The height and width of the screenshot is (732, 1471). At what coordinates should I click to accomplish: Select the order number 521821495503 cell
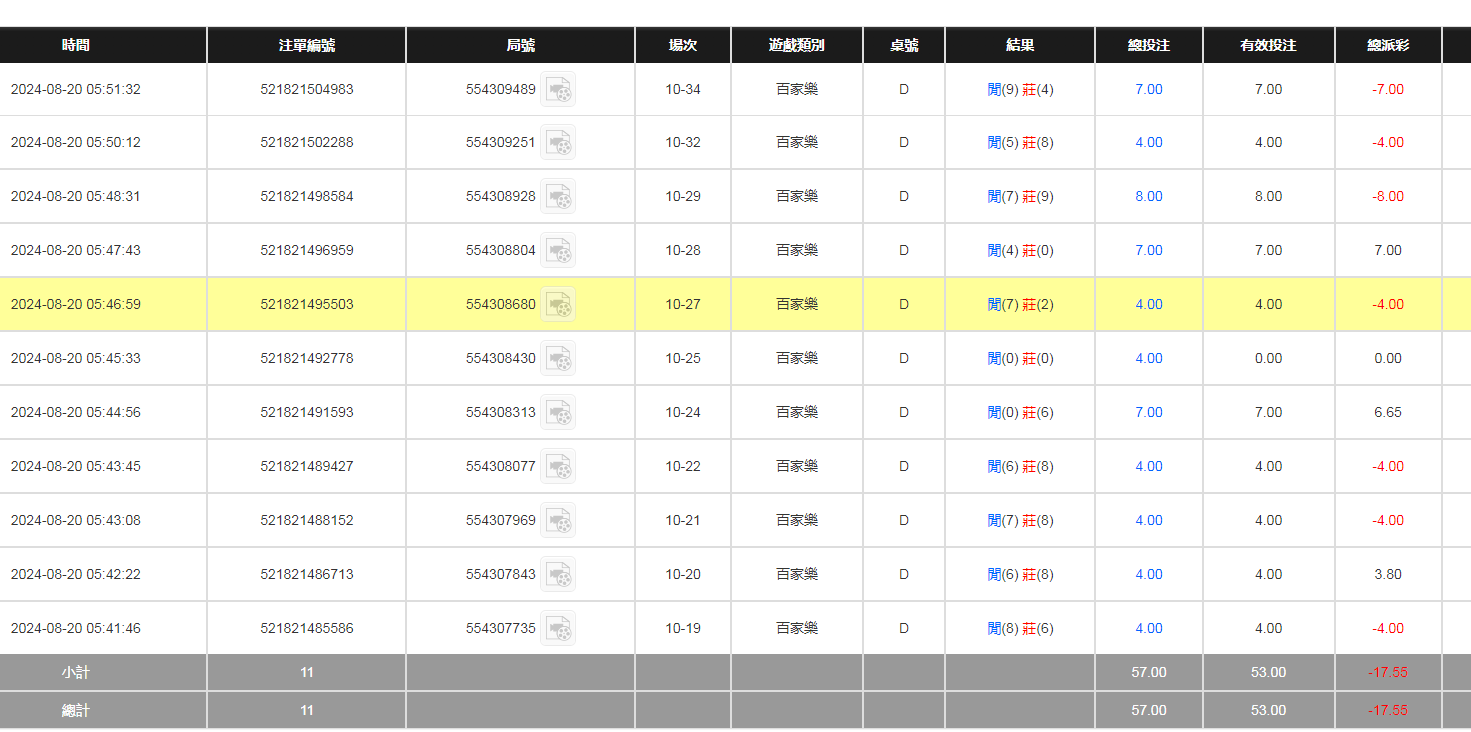306,305
